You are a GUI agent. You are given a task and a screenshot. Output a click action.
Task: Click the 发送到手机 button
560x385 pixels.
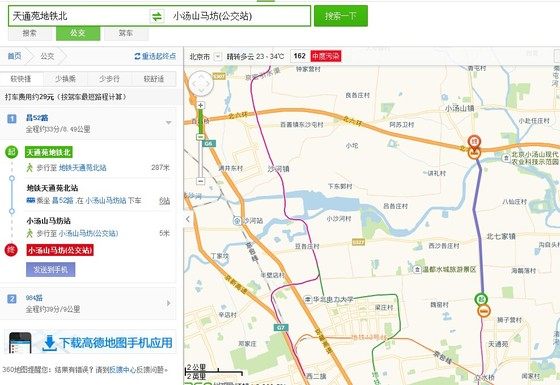[51, 270]
